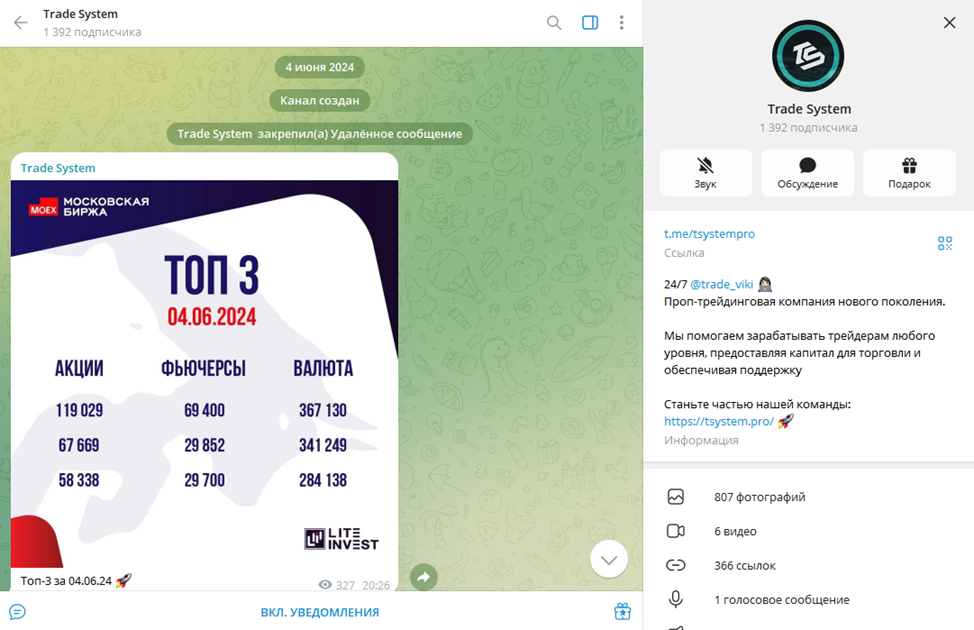
Task: Open the t.me/tsystempro channel link
Action: 710,233
